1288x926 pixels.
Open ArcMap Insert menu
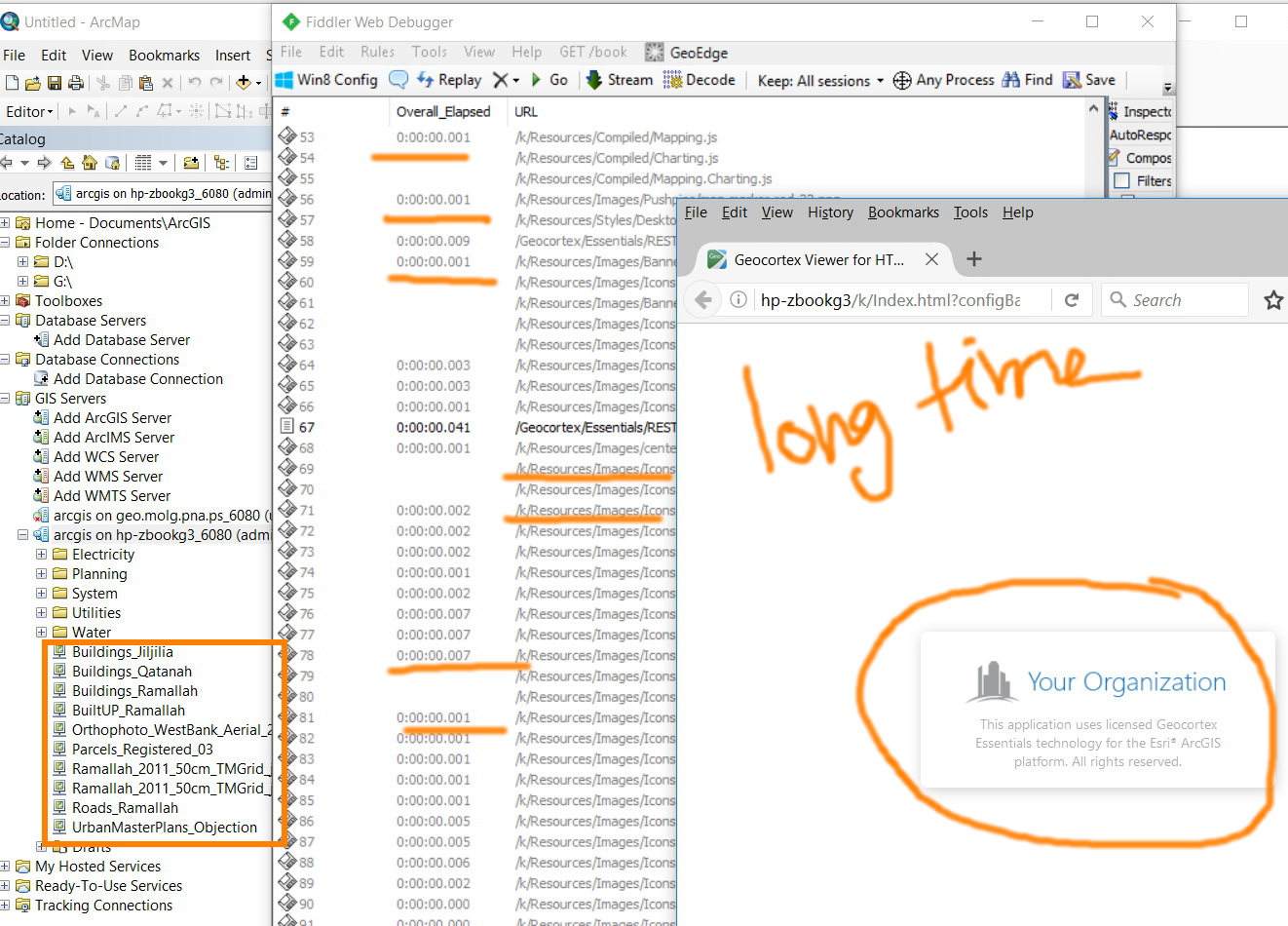tap(233, 56)
